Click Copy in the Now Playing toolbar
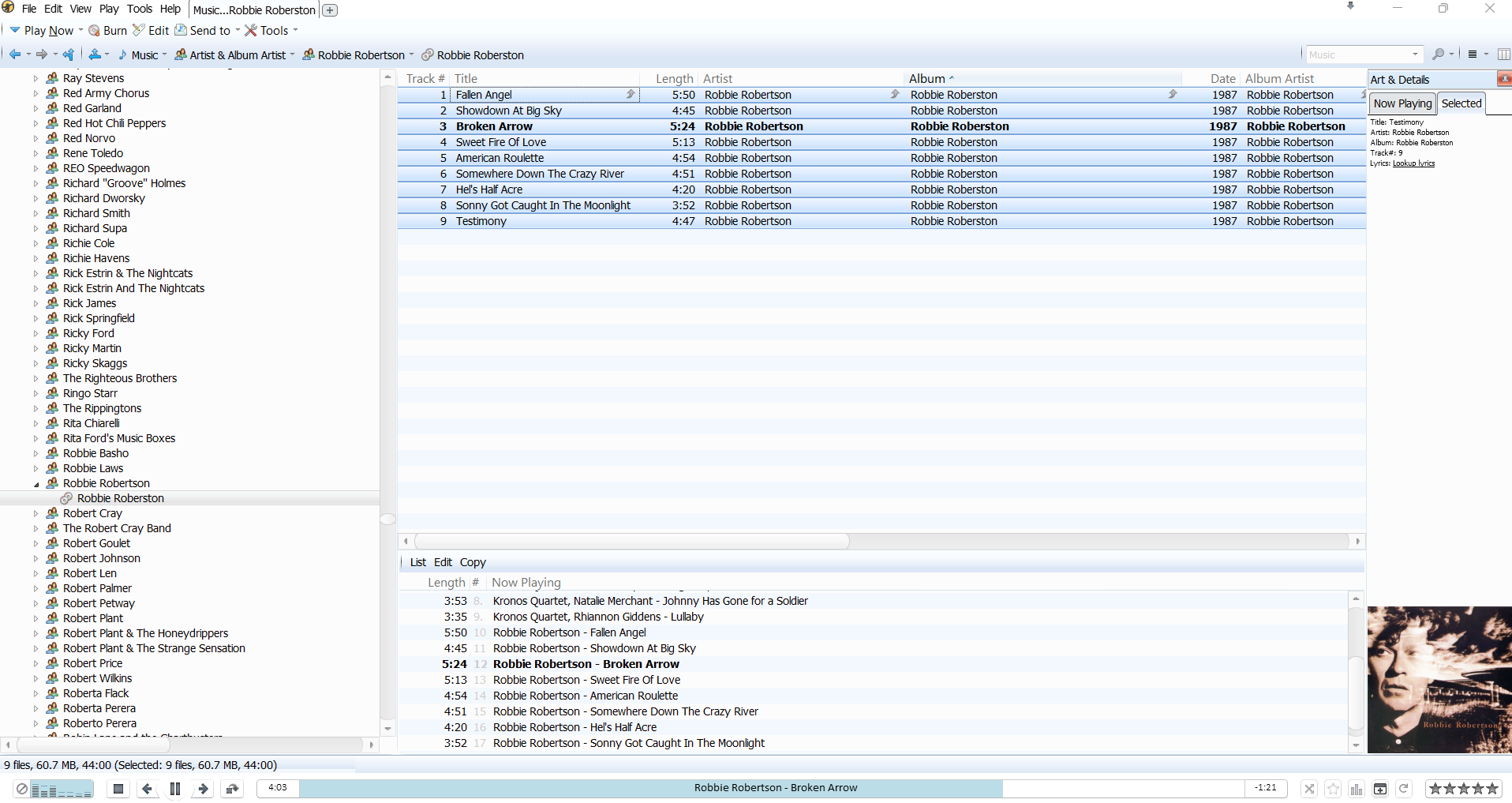The height and width of the screenshot is (803, 1512). pos(473,562)
